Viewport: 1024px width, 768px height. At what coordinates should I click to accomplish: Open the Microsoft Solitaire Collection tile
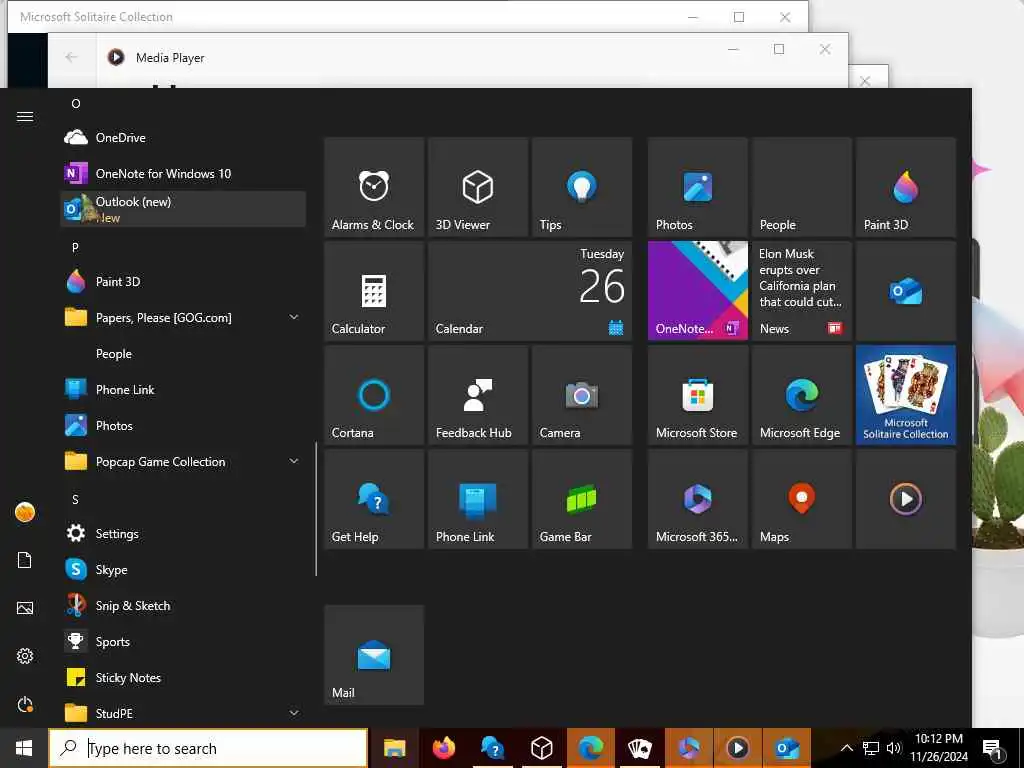pyautogui.click(x=906, y=395)
